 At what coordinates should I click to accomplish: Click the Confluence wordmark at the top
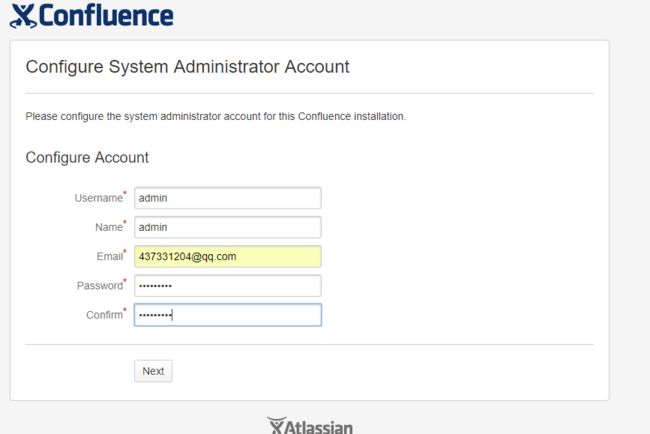(106, 15)
